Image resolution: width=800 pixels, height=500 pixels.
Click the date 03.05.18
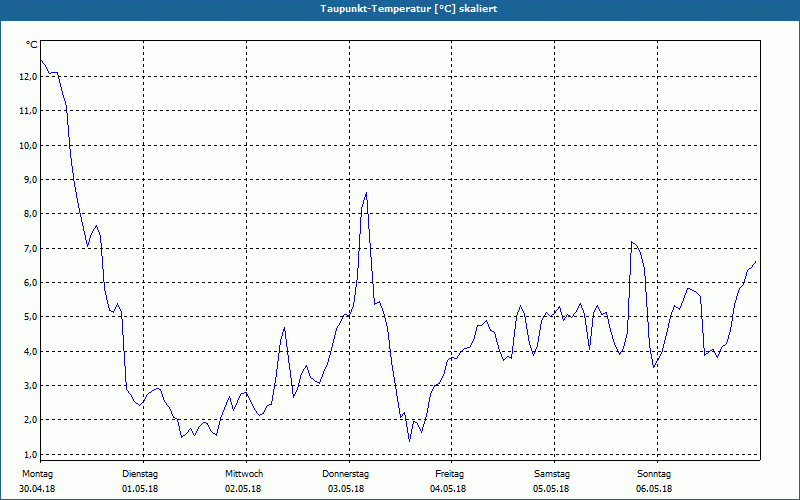tap(346, 489)
